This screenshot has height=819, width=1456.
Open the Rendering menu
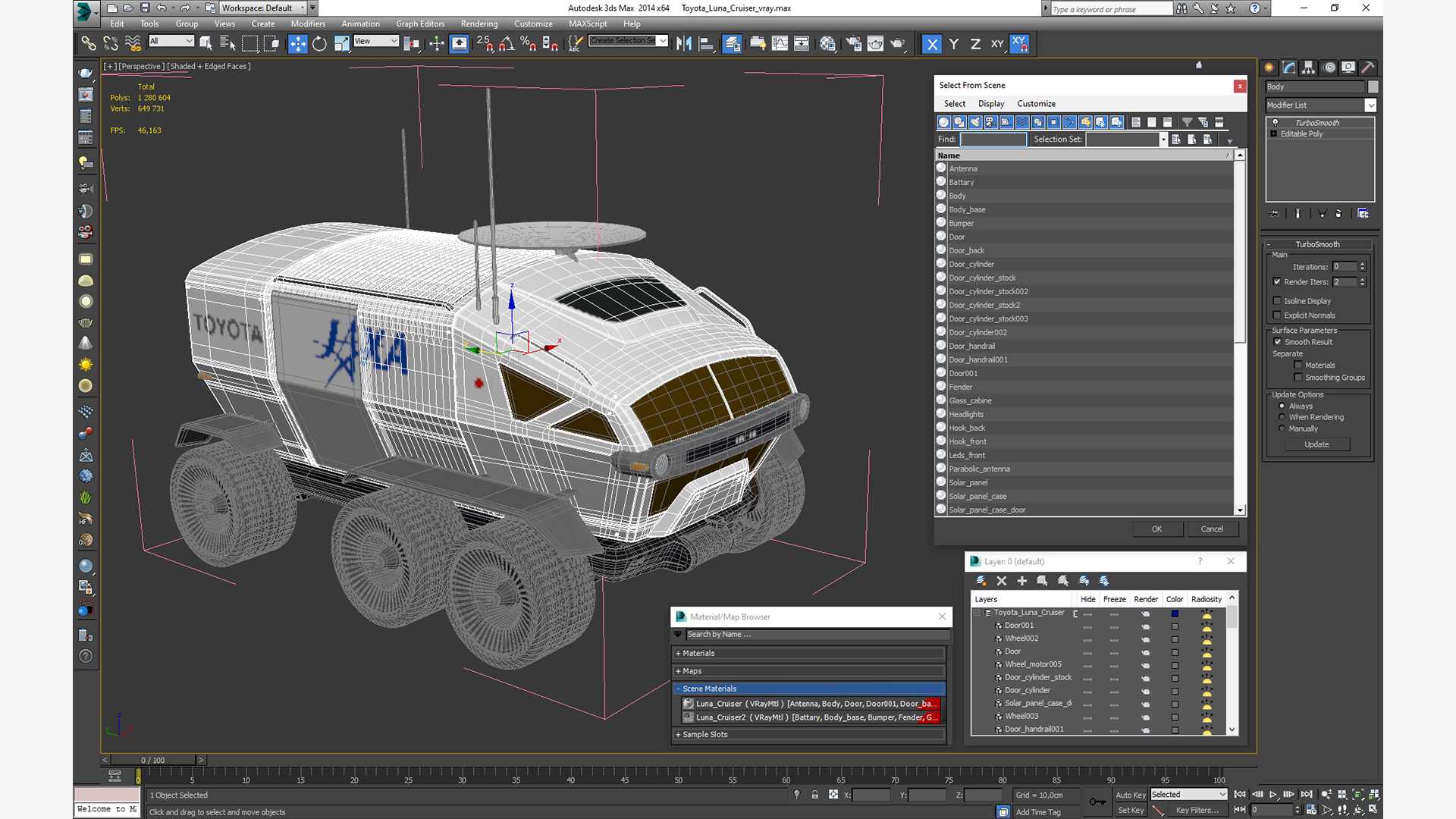(x=479, y=24)
